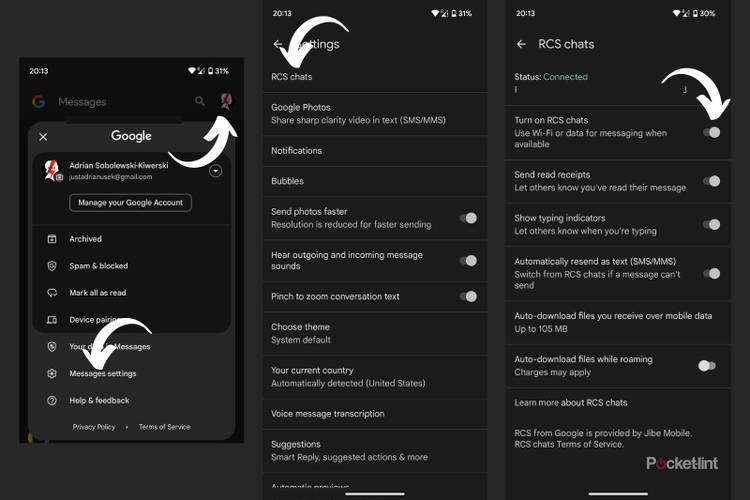Click the Help & feedback question icon
The height and width of the screenshot is (500, 750).
(52, 401)
